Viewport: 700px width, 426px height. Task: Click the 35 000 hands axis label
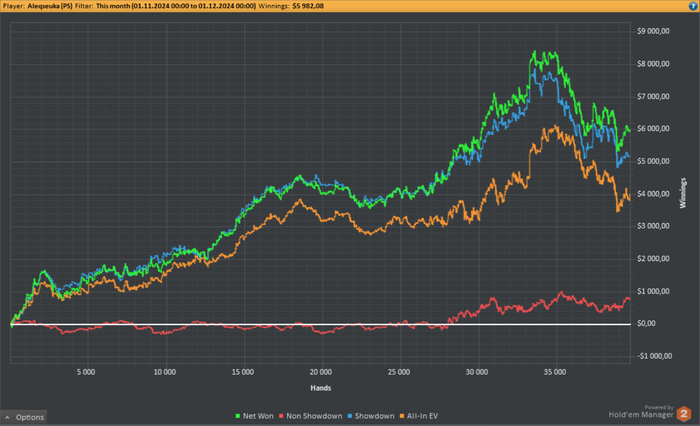pyautogui.click(x=555, y=372)
